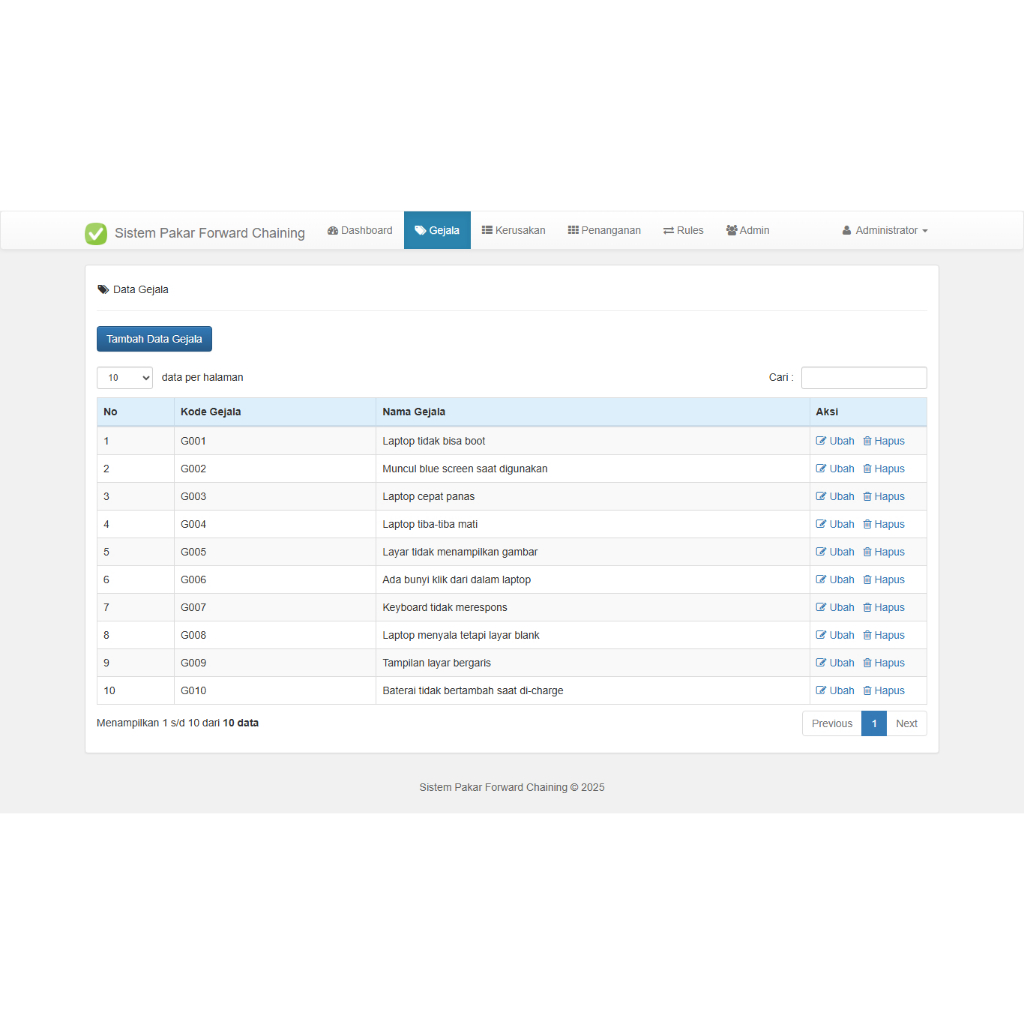1024x1024 pixels.
Task: Go to the Kerusakan page
Action: 513,231
